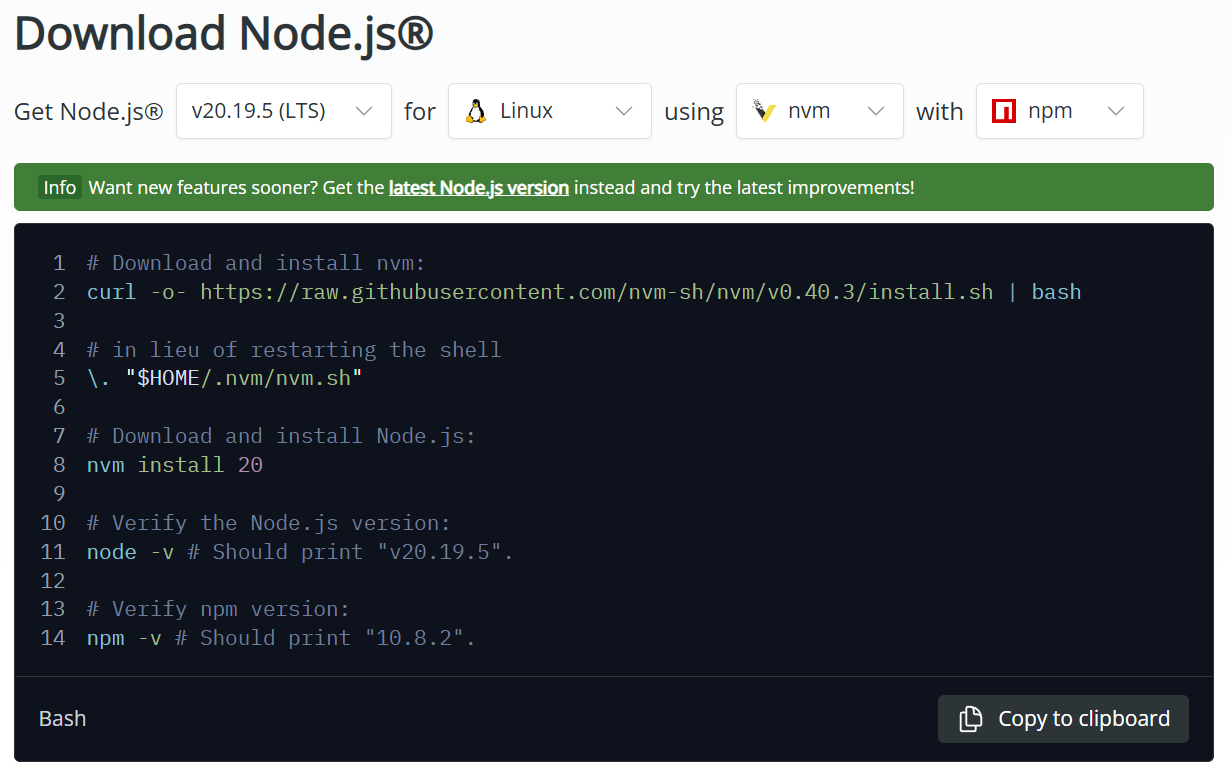Click the Linux penguin icon
The image size is (1231, 776).
coord(476,111)
